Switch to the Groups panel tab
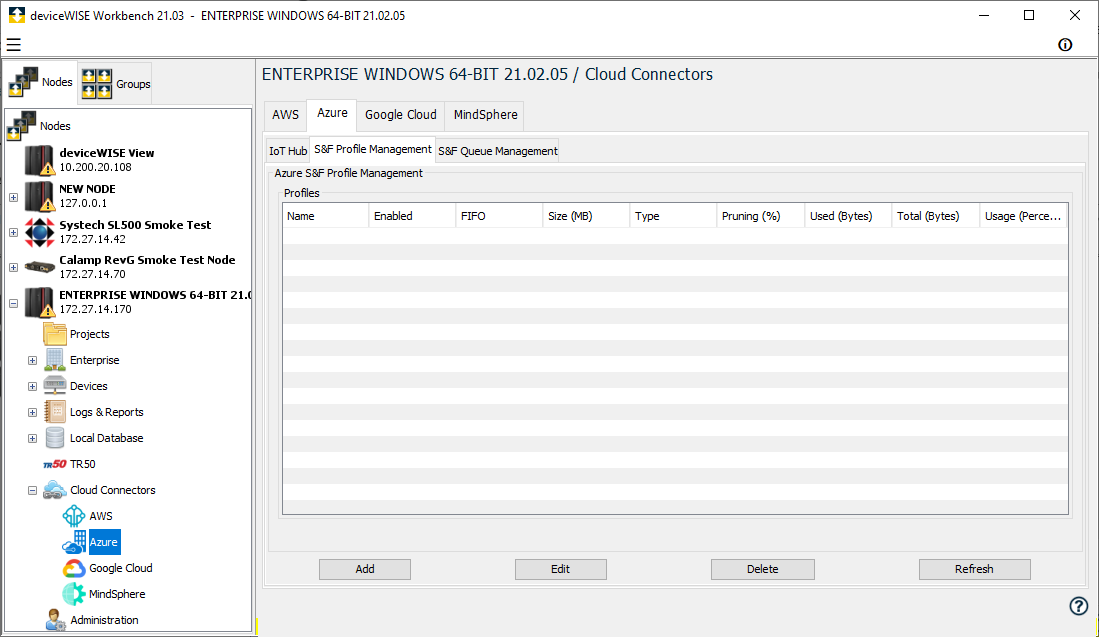This screenshot has width=1099, height=637. coord(115,84)
